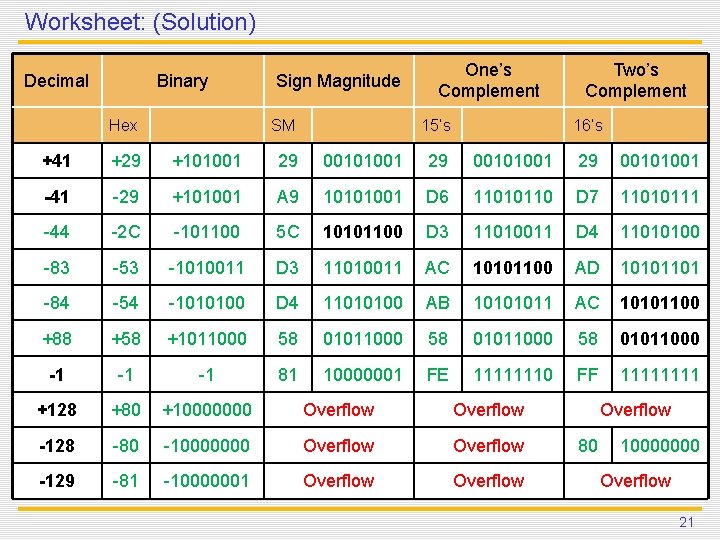Click the "+80" hex cell
This screenshot has height=540, width=720.
pyautogui.click(x=126, y=410)
